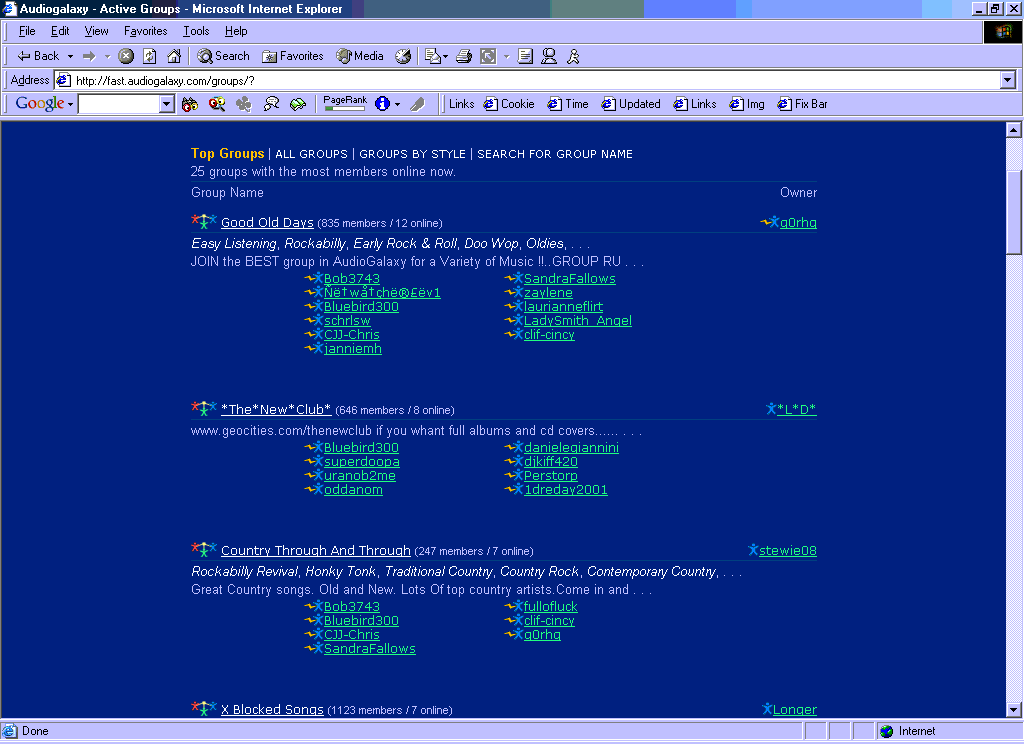Screen dimensions: 1024x744
Task: Open the Favorites pane from toolbar
Action: tap(293, 56)
